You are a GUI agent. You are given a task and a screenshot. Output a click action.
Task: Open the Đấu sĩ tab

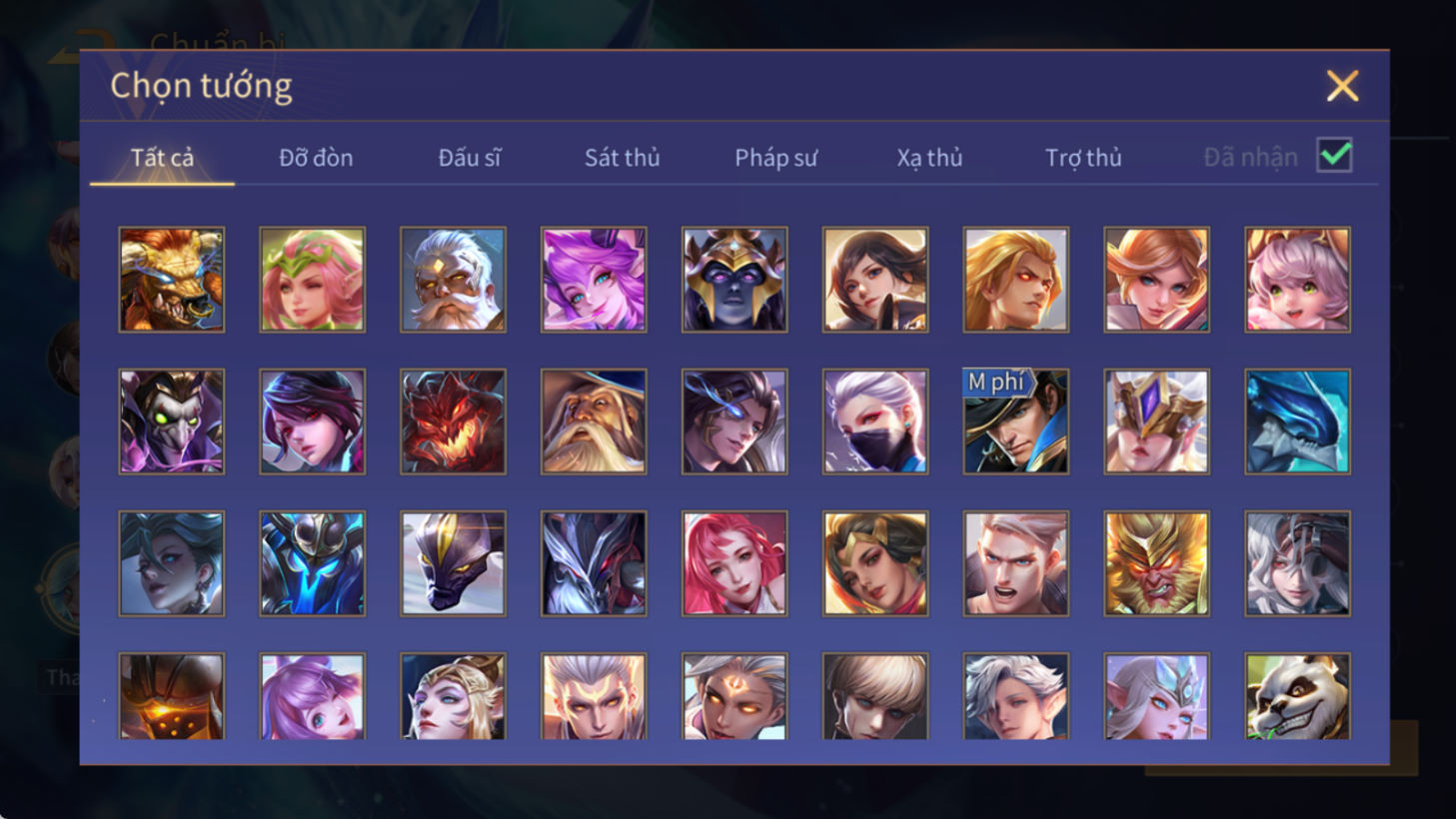pyautogui.click(x=469, y=158)
